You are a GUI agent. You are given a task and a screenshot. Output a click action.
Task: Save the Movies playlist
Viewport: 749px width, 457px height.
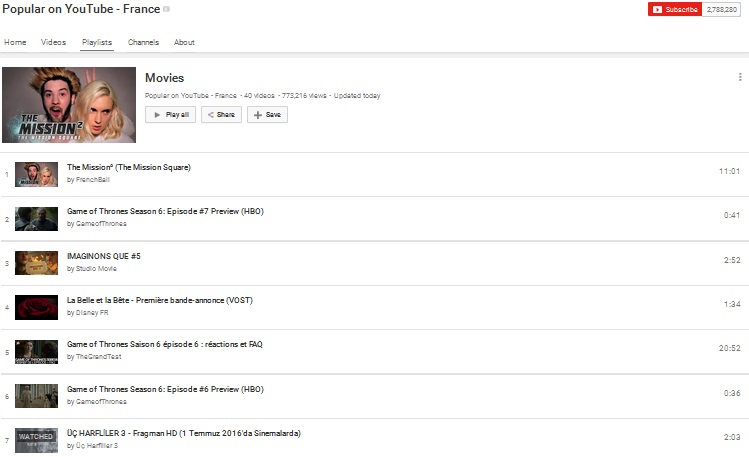pos(268,115)
